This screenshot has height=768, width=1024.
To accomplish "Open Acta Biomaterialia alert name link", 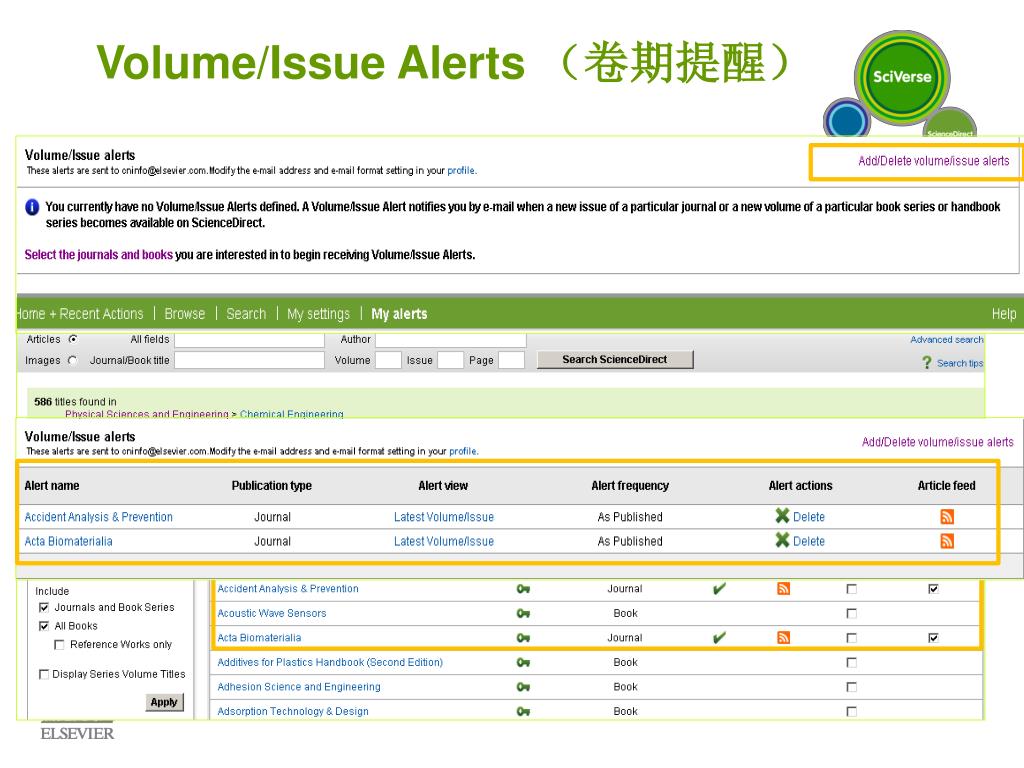I will [69, 541].
